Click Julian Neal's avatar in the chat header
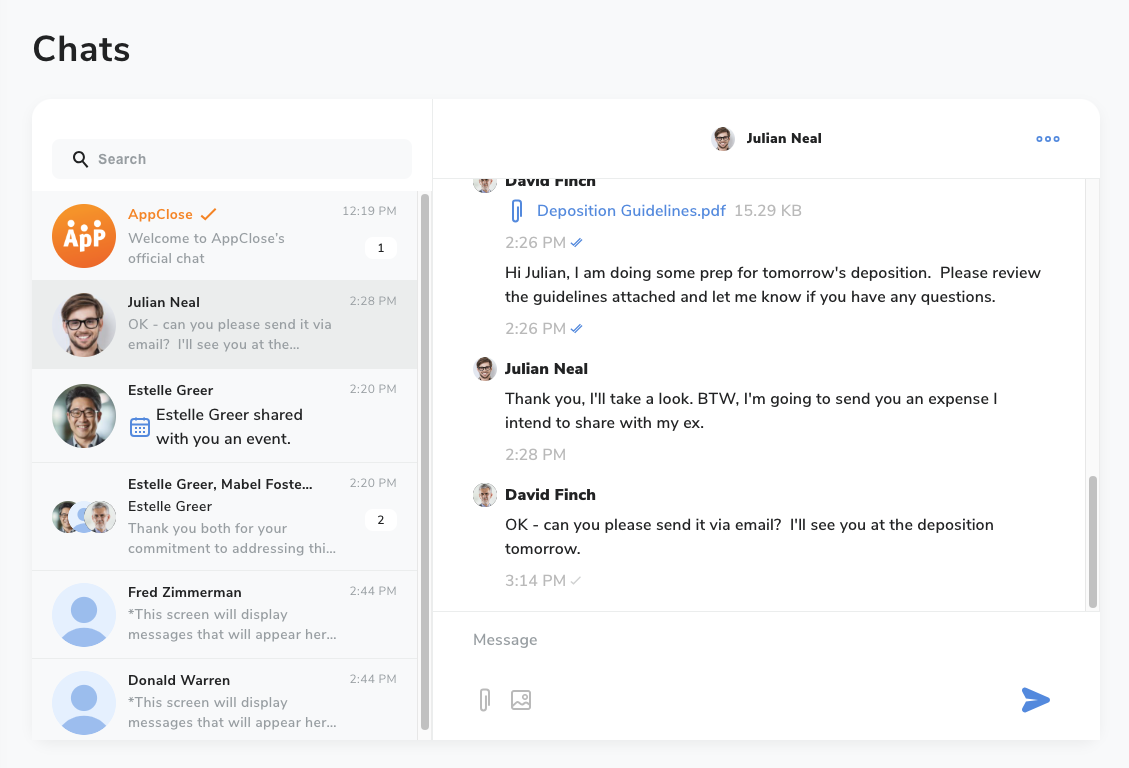The height and width of the screenshot is (768, 1129). click(x=722, y=138)
